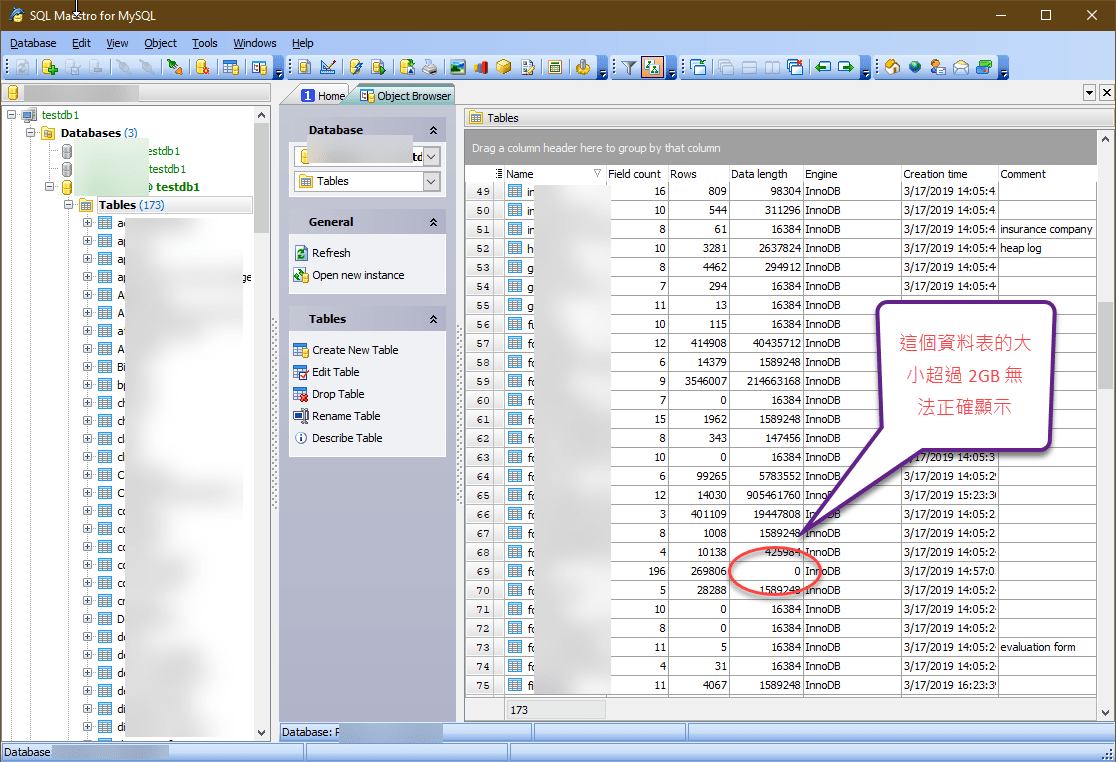Toggle the highlighted tree view toolbar button
The height and width of the screenshot is (762, 1116).
point(652,68)
